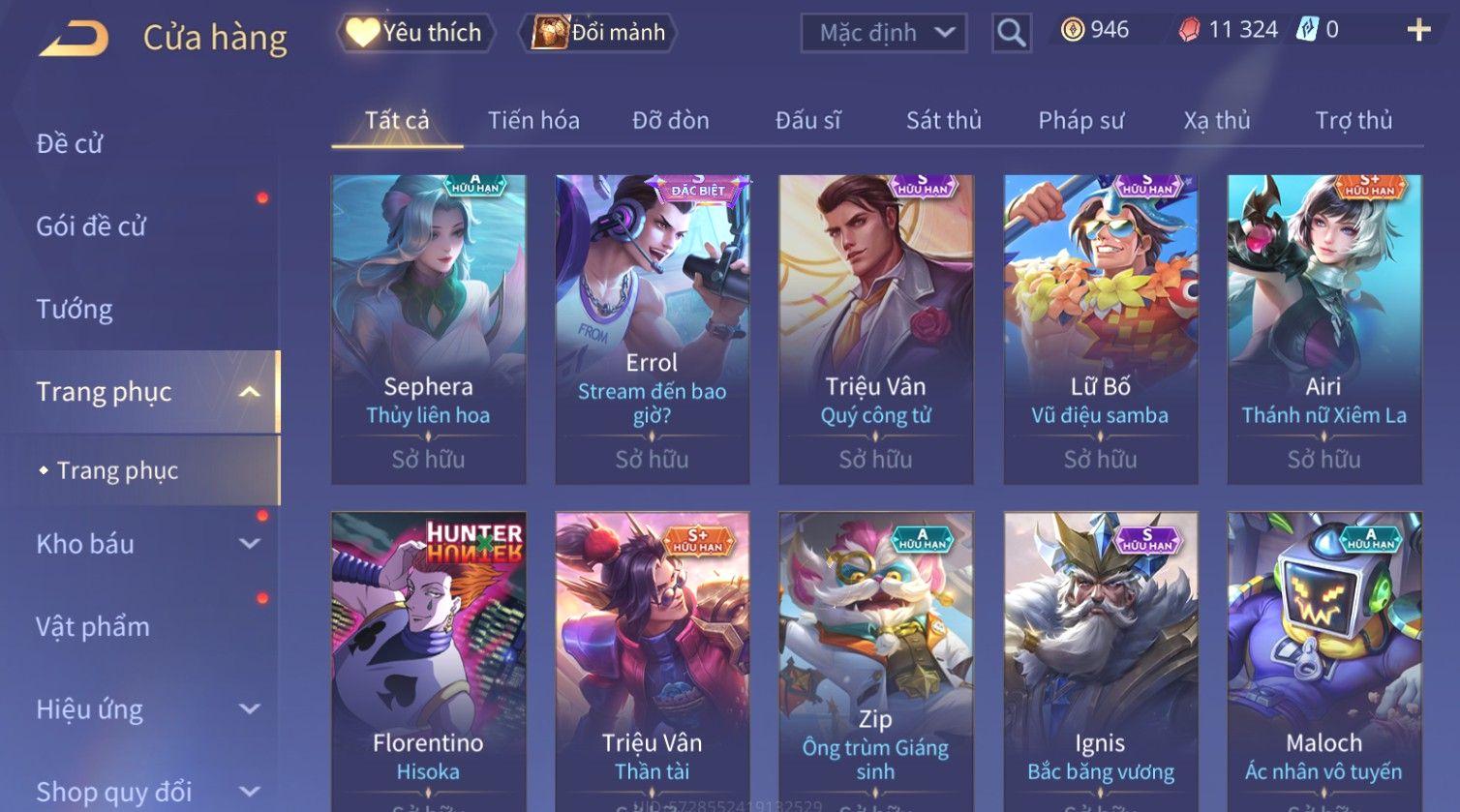This screenshot has height=812, width=1460.
Task: Switch to the Pháp sư tab
Action: (1081, 120)
